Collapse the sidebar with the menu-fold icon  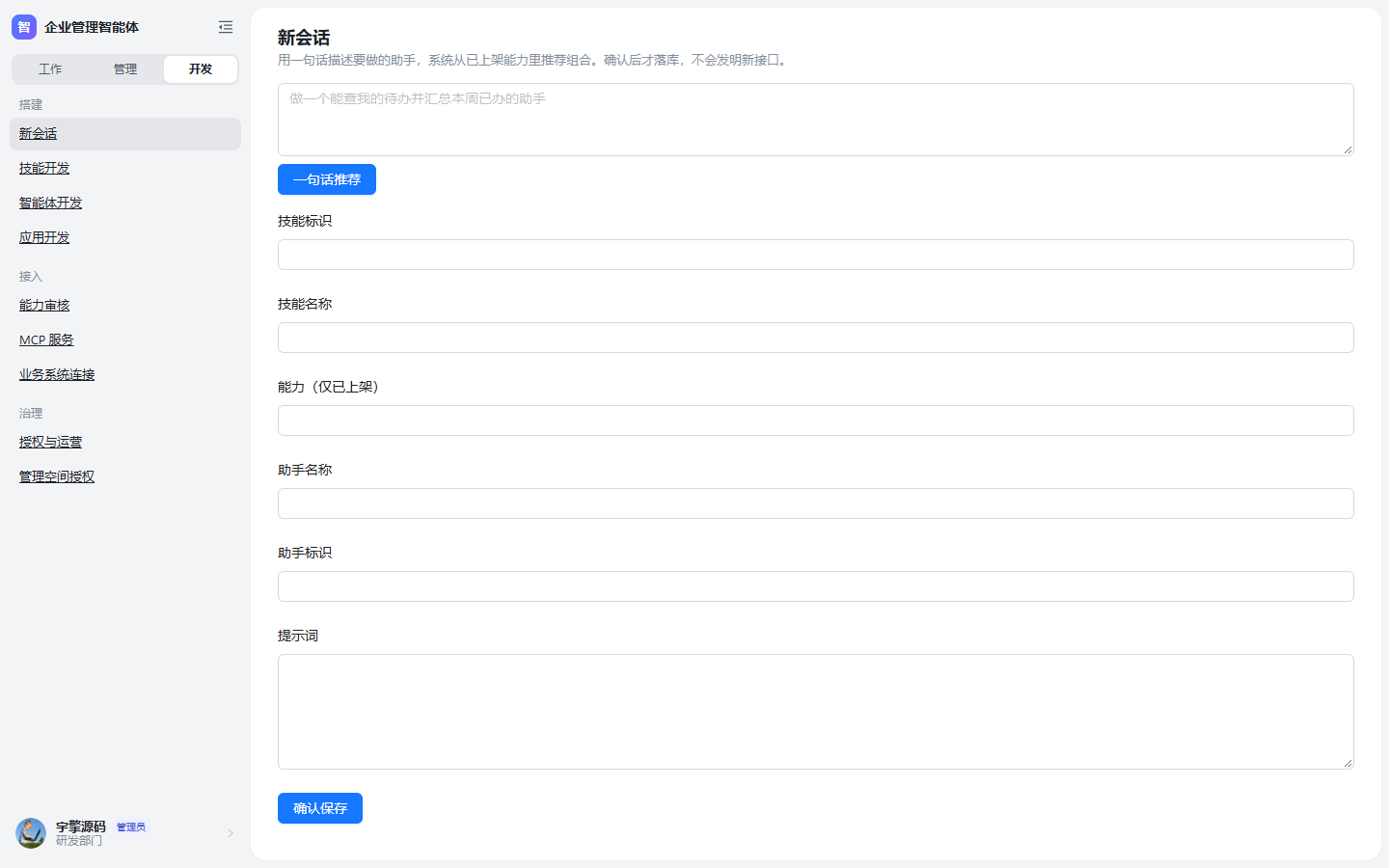tap(226, 27)
